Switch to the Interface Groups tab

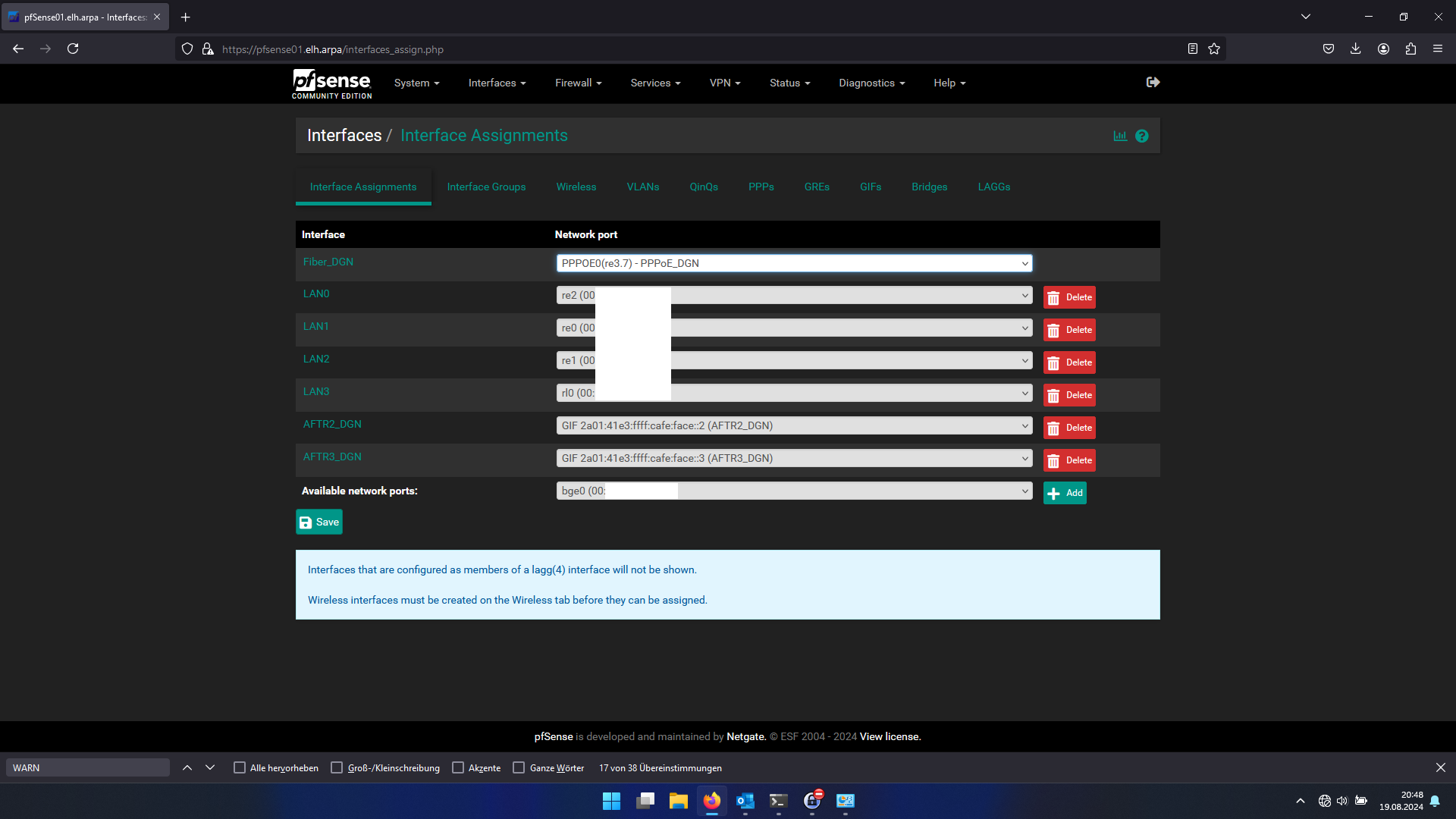(486, 187)
